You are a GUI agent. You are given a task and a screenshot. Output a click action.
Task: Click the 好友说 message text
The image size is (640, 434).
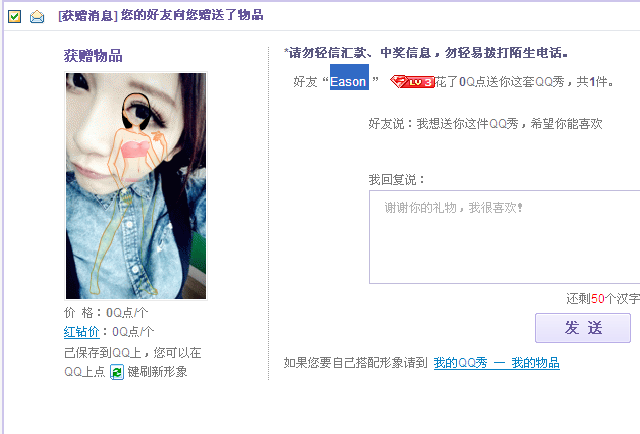click(x=485, y=123)
